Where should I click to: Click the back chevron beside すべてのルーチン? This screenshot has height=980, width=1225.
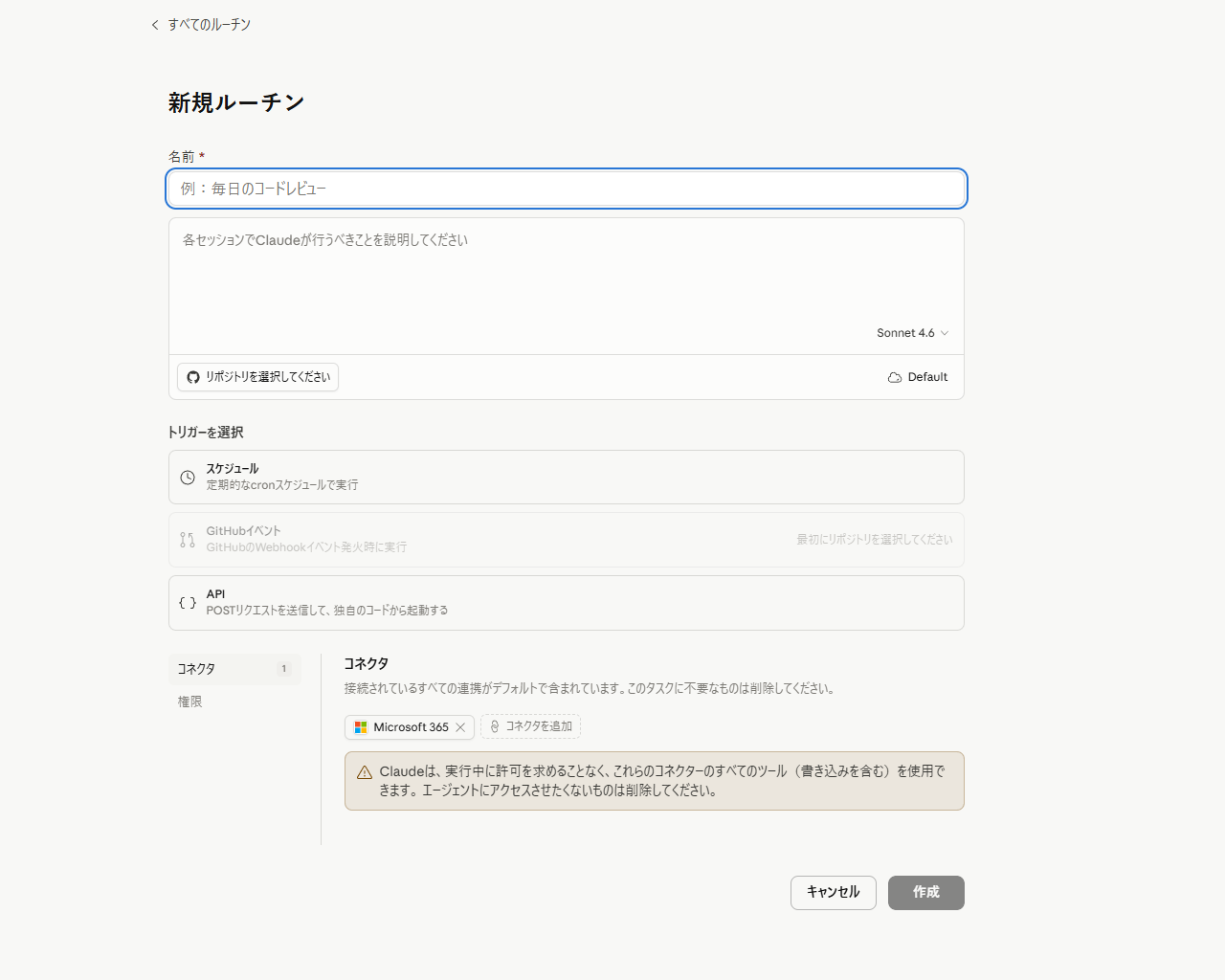(x=154, y=24)
